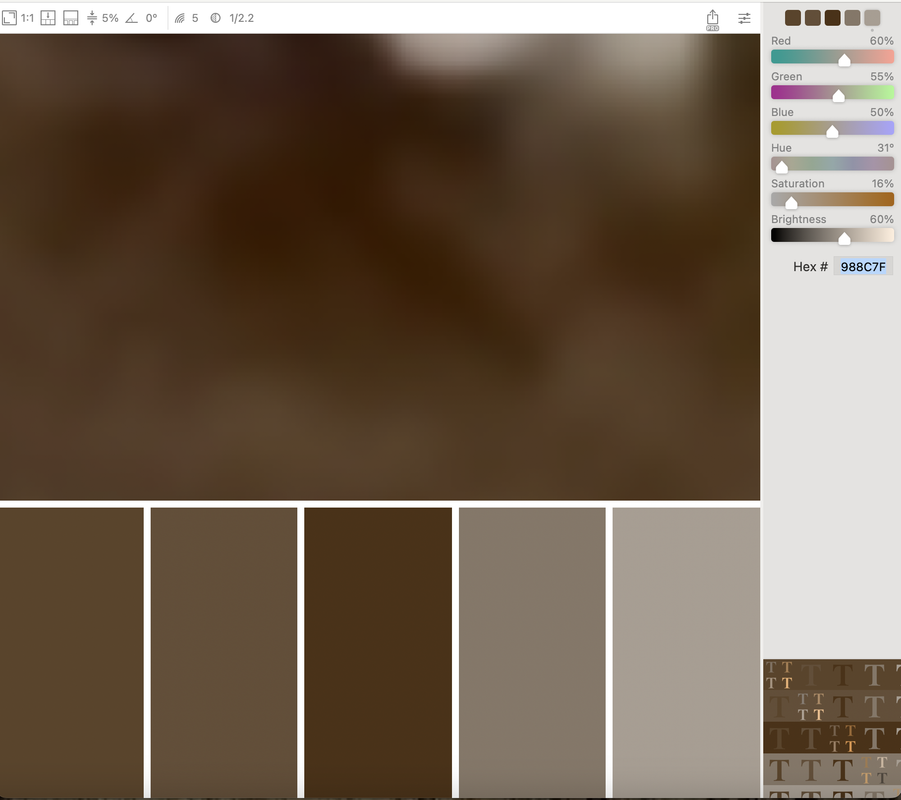The height and width of the screenshot is (800, 901).
Task: Click the Brightness 60% value
Action: coord(881,219)
